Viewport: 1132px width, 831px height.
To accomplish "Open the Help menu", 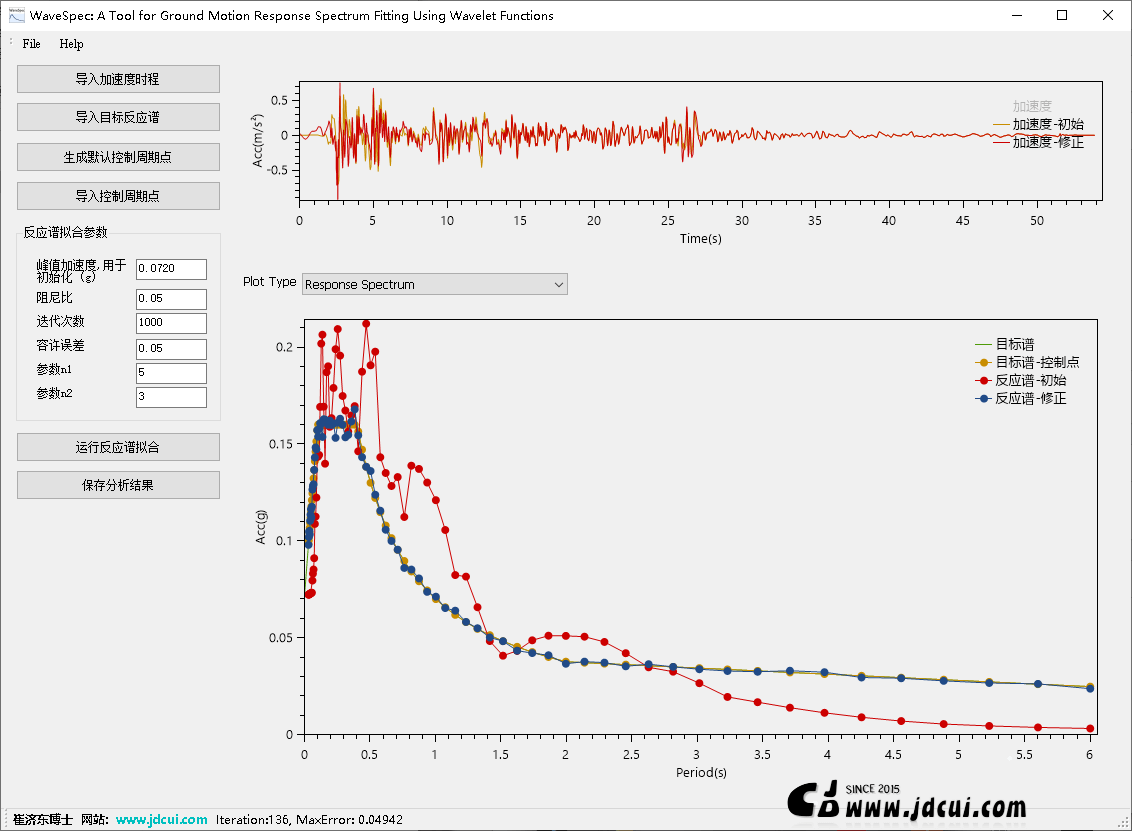I will [71, 44].
